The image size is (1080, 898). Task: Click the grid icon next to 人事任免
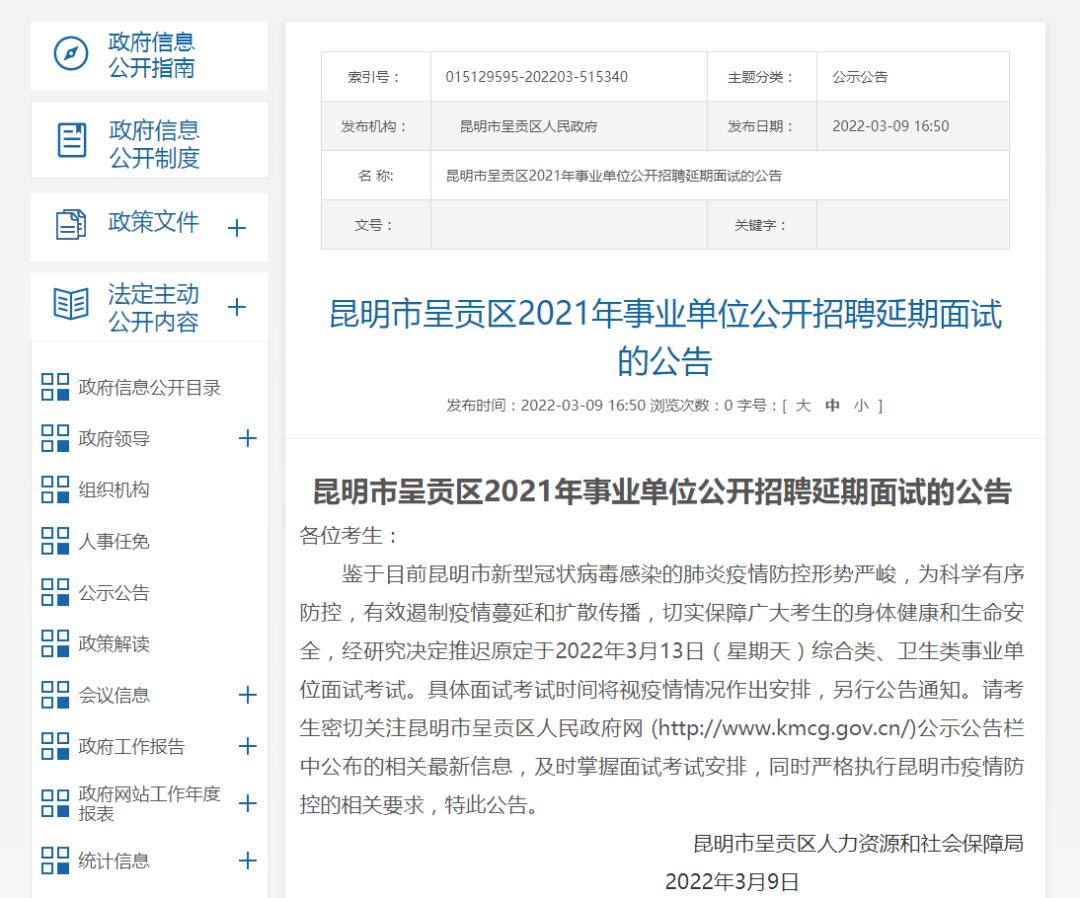[x=55, y=541]
